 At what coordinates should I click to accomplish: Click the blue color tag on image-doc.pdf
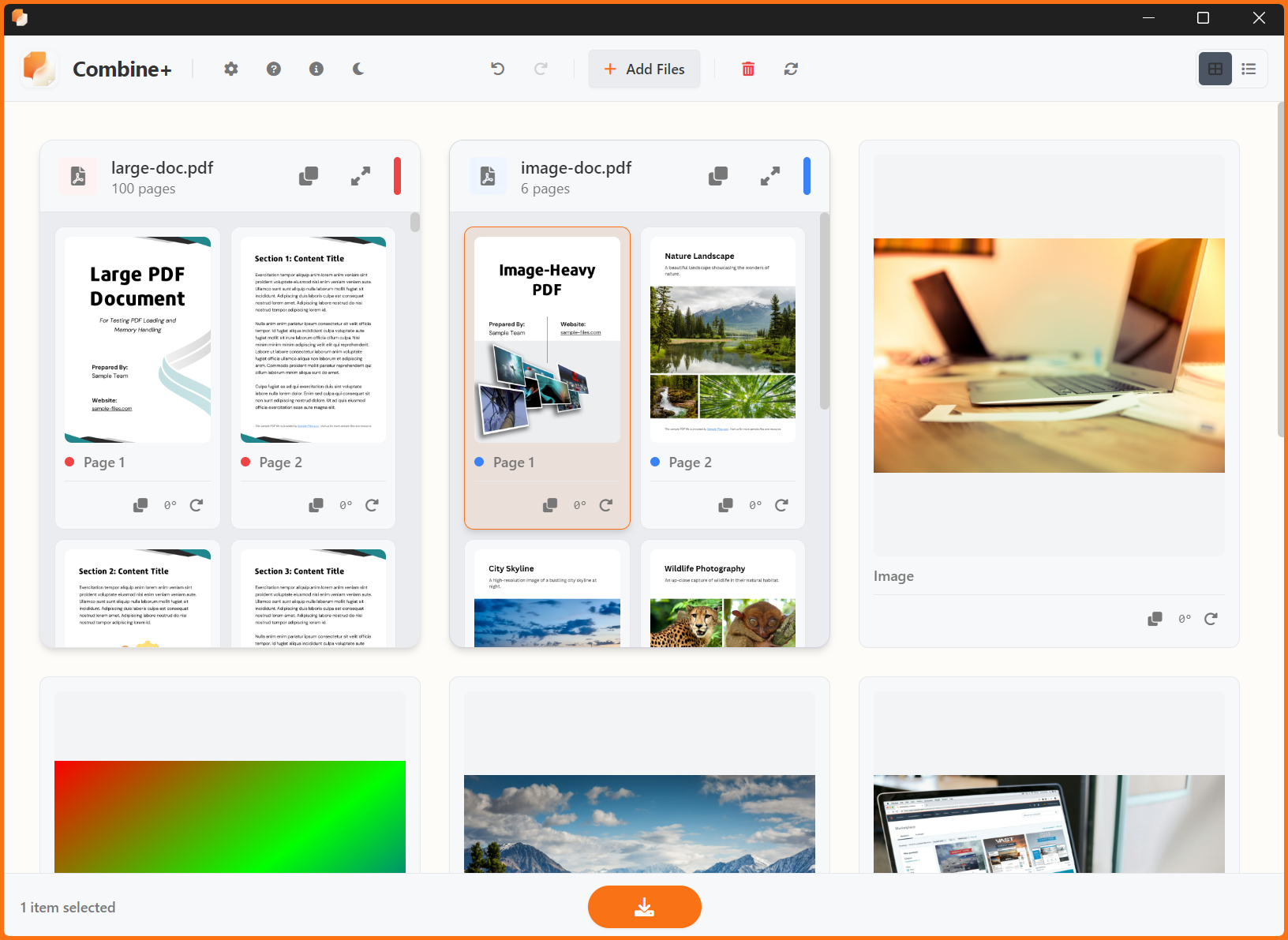click(807, 176)
